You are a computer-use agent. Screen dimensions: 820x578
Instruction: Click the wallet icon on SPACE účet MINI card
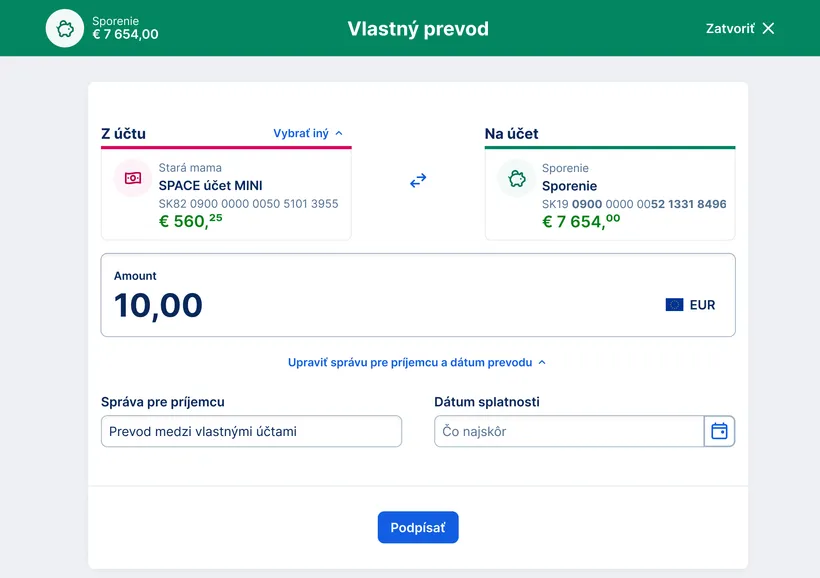click(x=132, y=178)
